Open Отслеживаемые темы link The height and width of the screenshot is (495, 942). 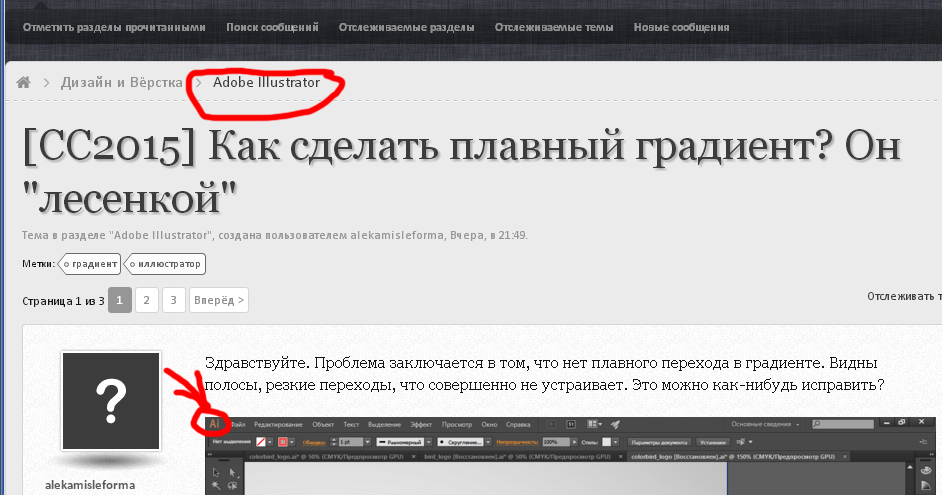pos(554,27)
